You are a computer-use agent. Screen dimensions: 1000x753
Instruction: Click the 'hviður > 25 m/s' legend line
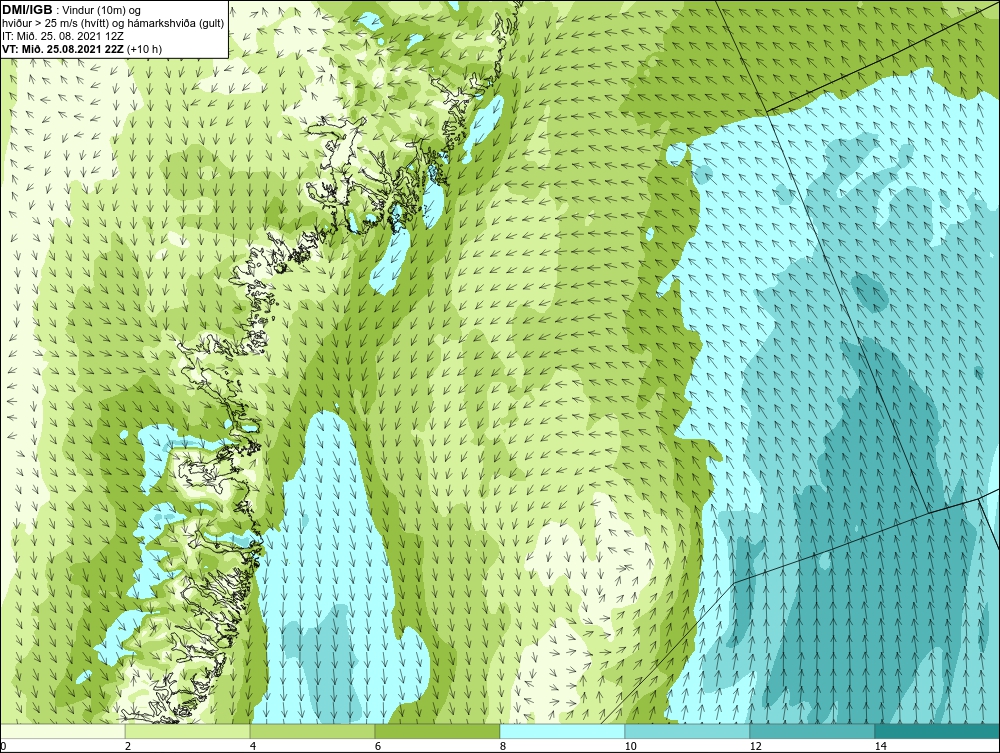tap(113, 23)
